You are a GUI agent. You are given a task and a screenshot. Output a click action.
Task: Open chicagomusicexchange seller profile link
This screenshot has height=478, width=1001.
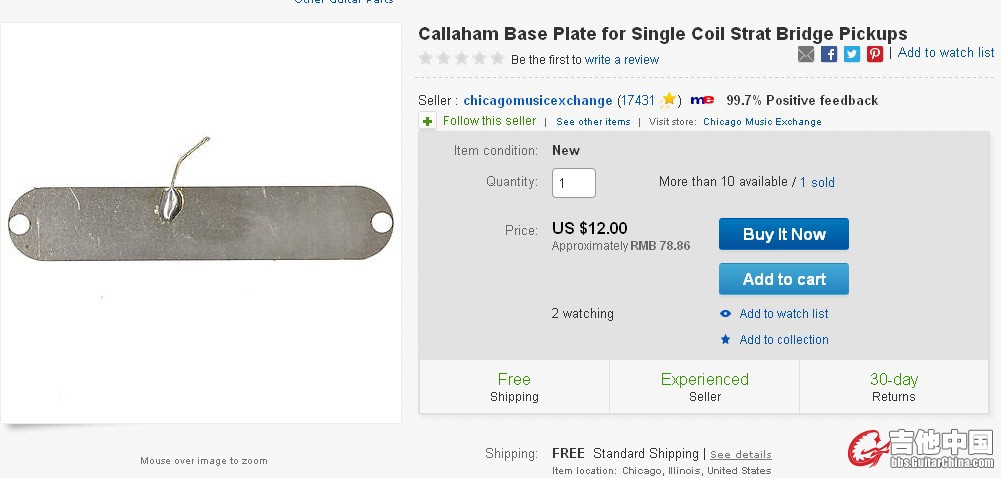(x=537, y=101)
